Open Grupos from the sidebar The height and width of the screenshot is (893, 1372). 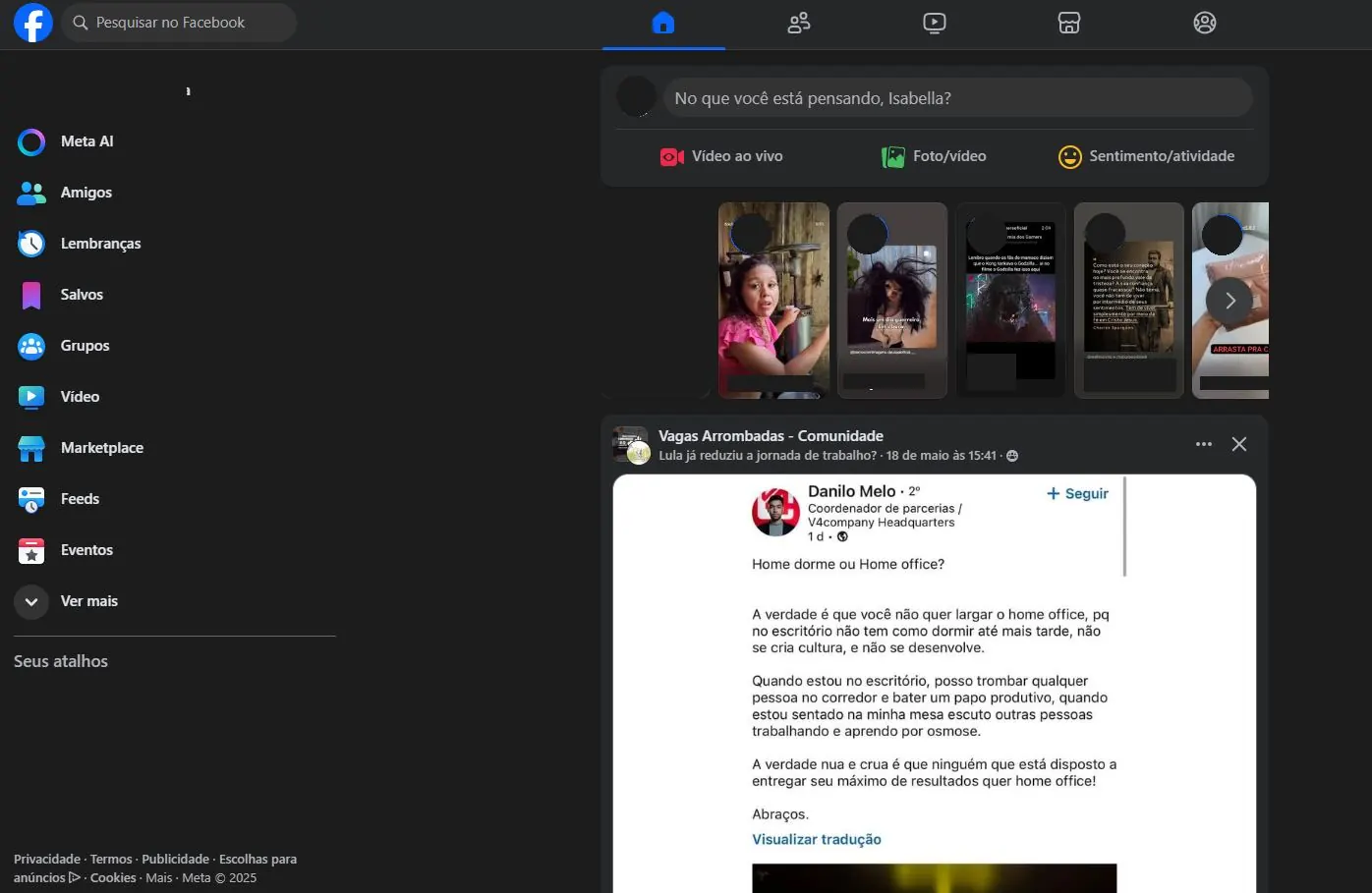[85, 346]
